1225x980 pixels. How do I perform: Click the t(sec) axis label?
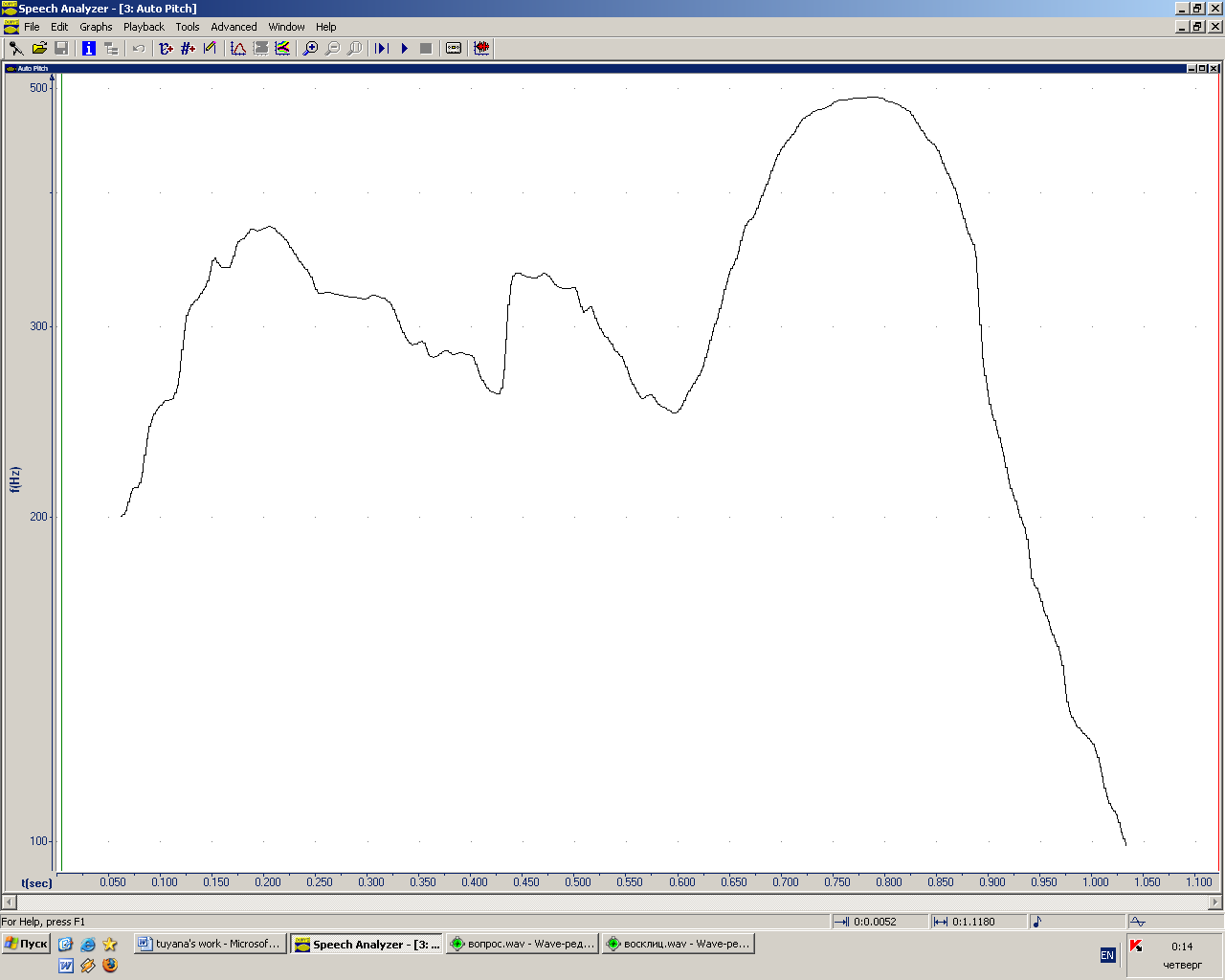tap(36, 883)
